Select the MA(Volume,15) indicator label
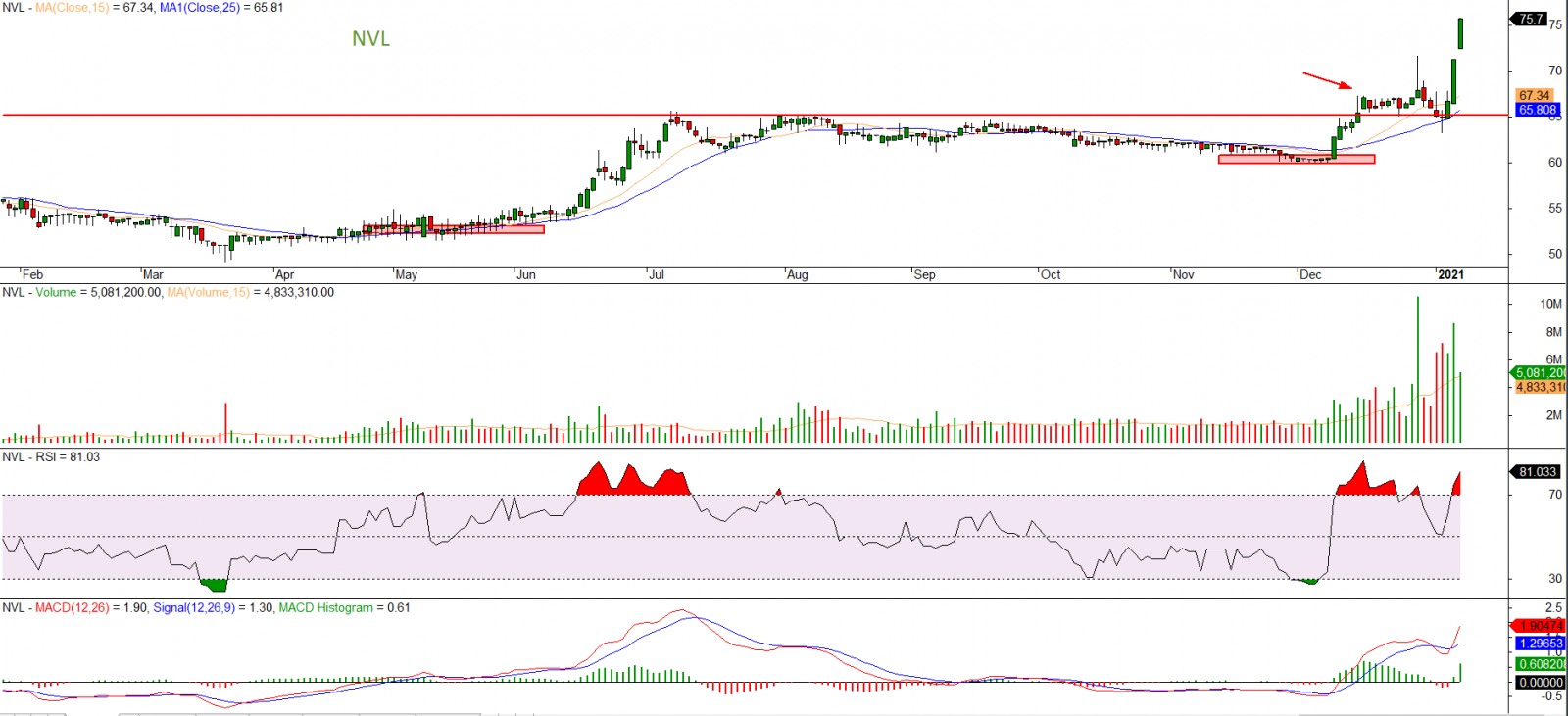Screen dimensions: 1568x716 (x=208, y=293)
